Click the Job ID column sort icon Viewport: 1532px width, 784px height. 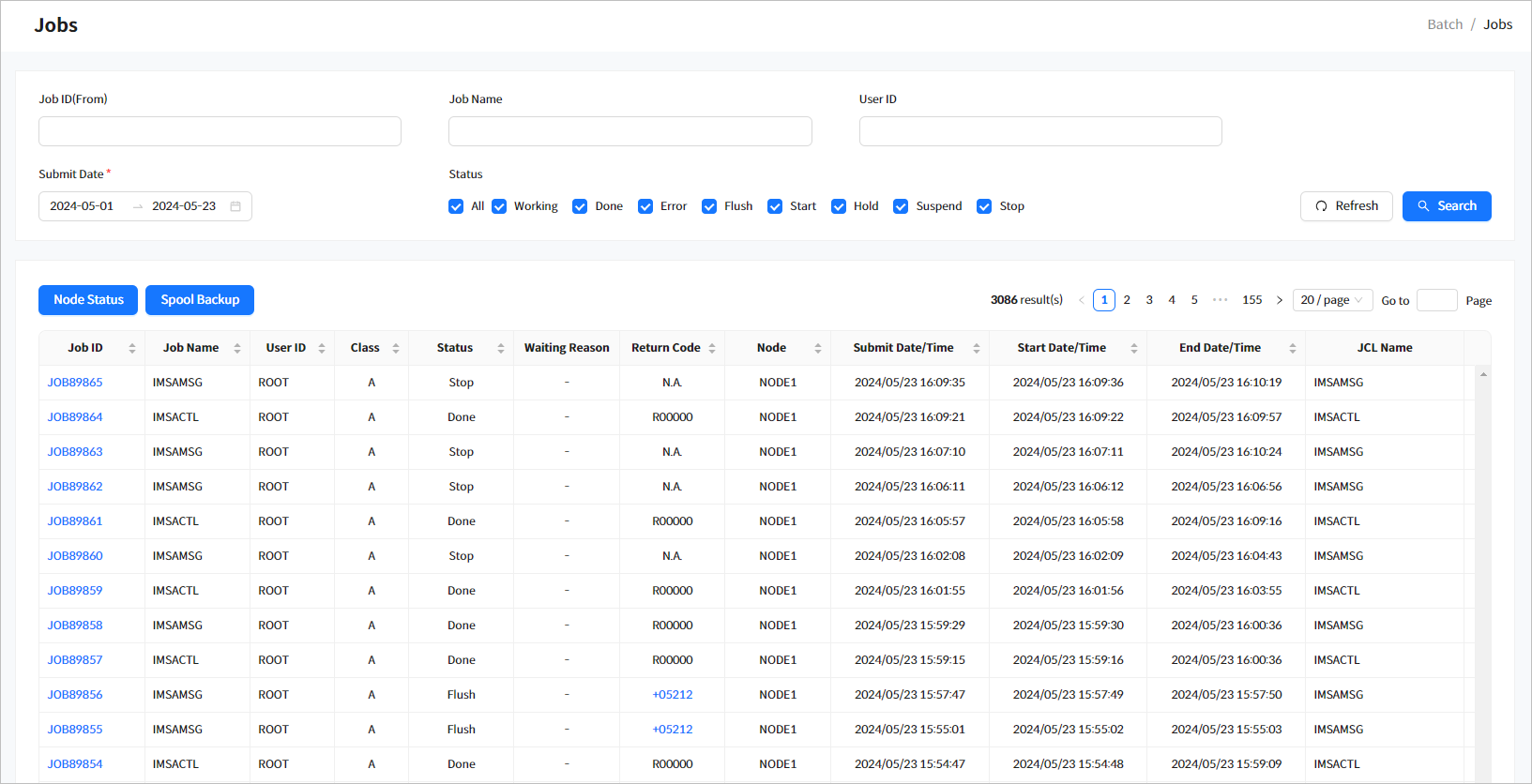pyautogui.click(x=132, y=348)
